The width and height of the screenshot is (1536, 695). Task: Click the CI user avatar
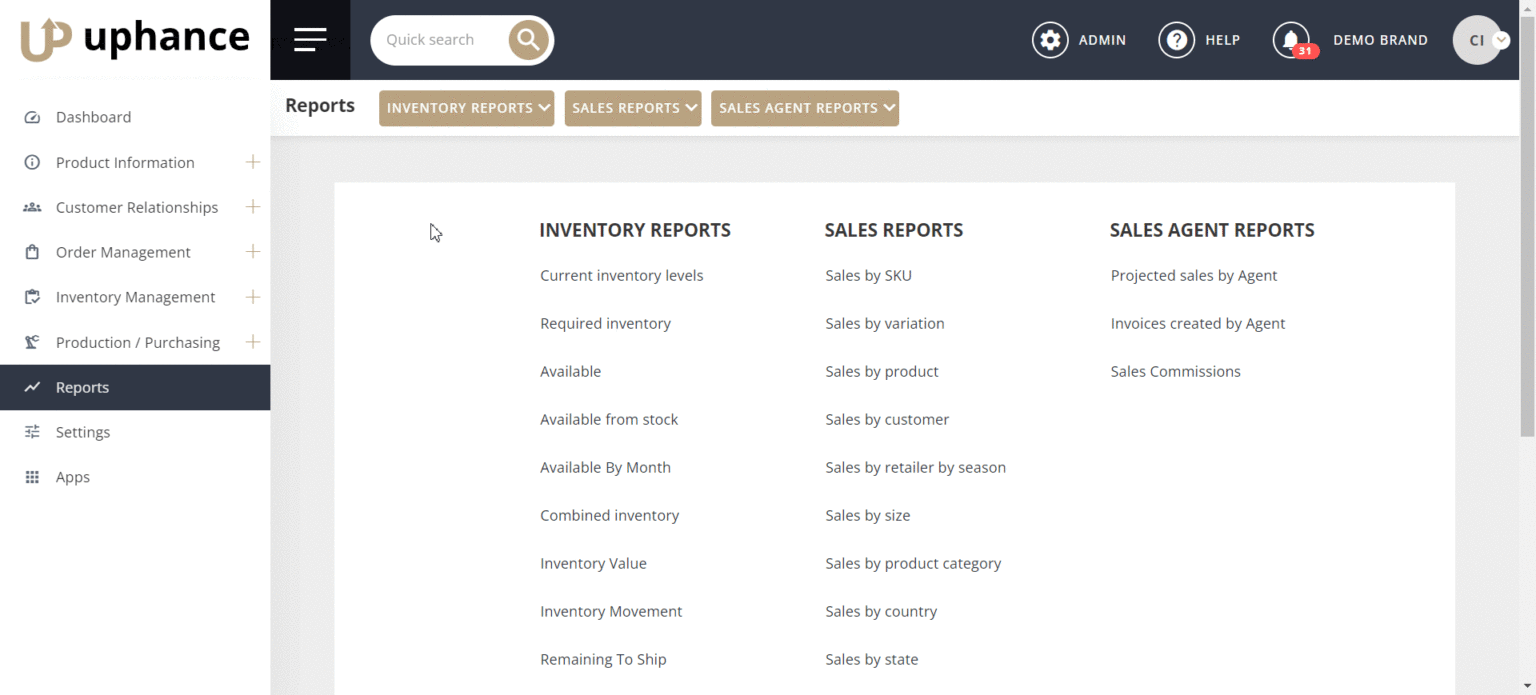point(1477,40)
